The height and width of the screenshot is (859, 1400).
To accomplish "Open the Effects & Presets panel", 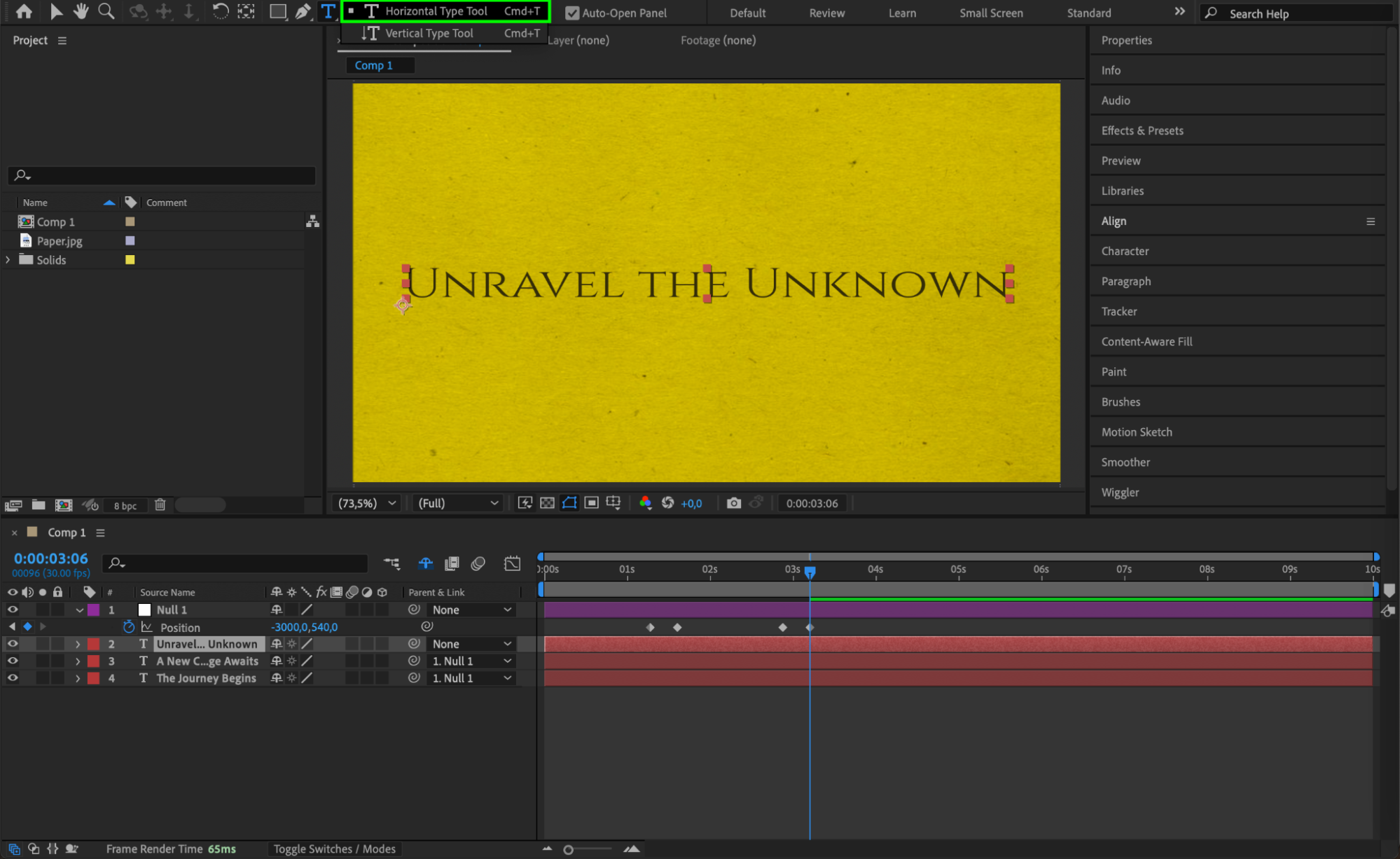I will [x=1142, y=130].
